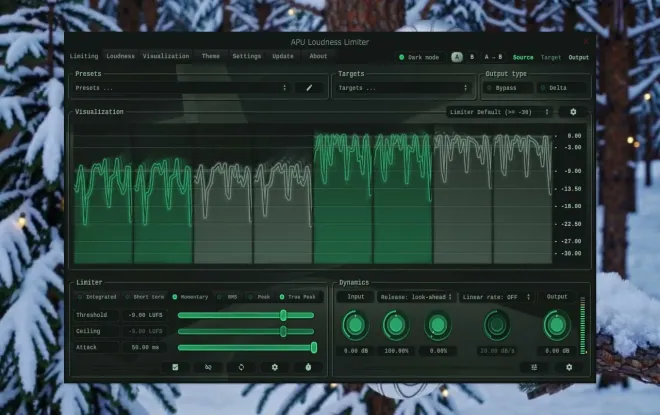Screen dimensions: 660x415
Task: Select state B button
Action: click(472, 57)
